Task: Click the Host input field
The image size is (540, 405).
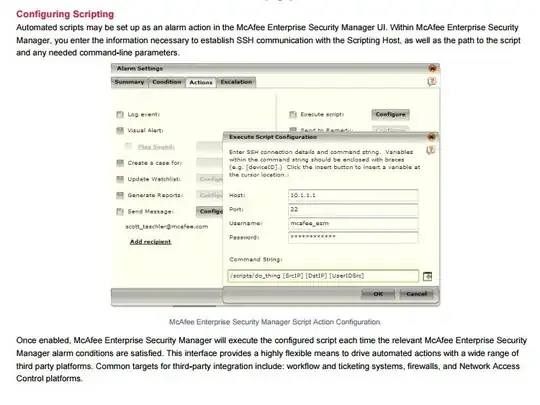Action: tap(353, 195)
